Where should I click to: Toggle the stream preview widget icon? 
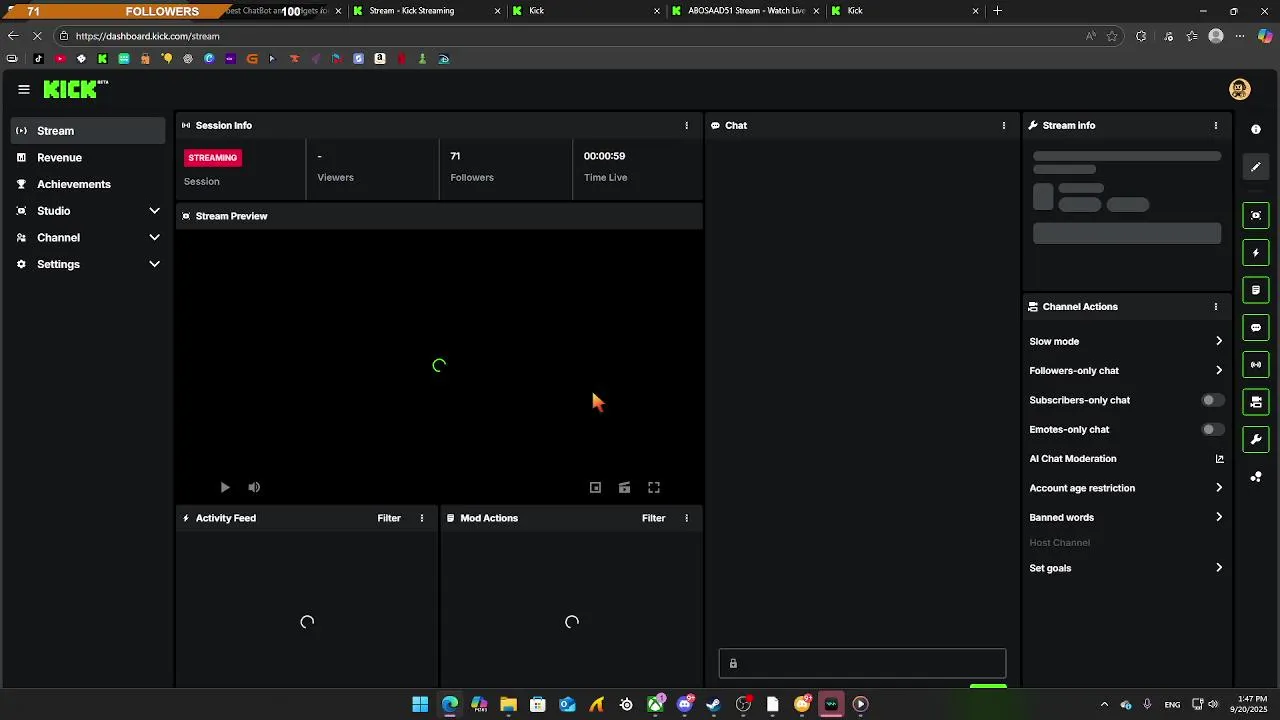1256,216
